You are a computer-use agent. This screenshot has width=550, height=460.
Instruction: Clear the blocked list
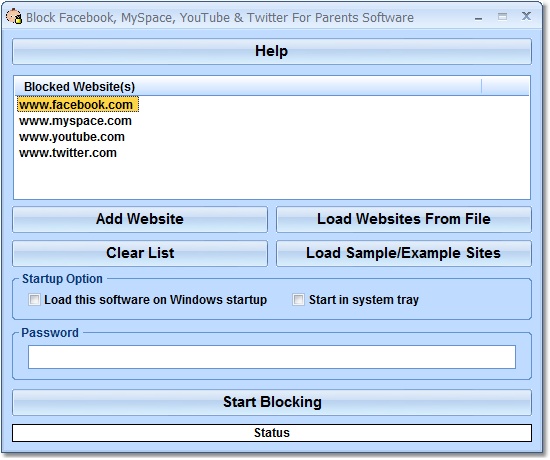click(140, 253)
